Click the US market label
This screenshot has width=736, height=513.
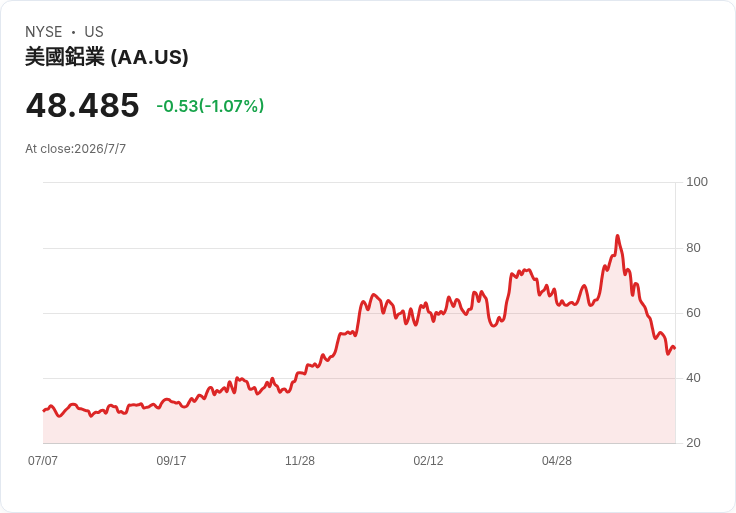point(94,32)
